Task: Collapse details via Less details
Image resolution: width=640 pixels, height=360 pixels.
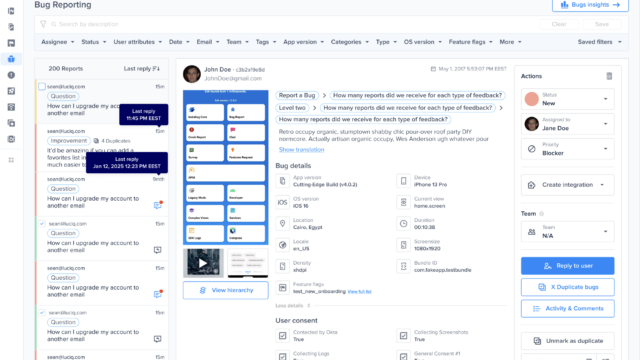Action: (293, 306)
